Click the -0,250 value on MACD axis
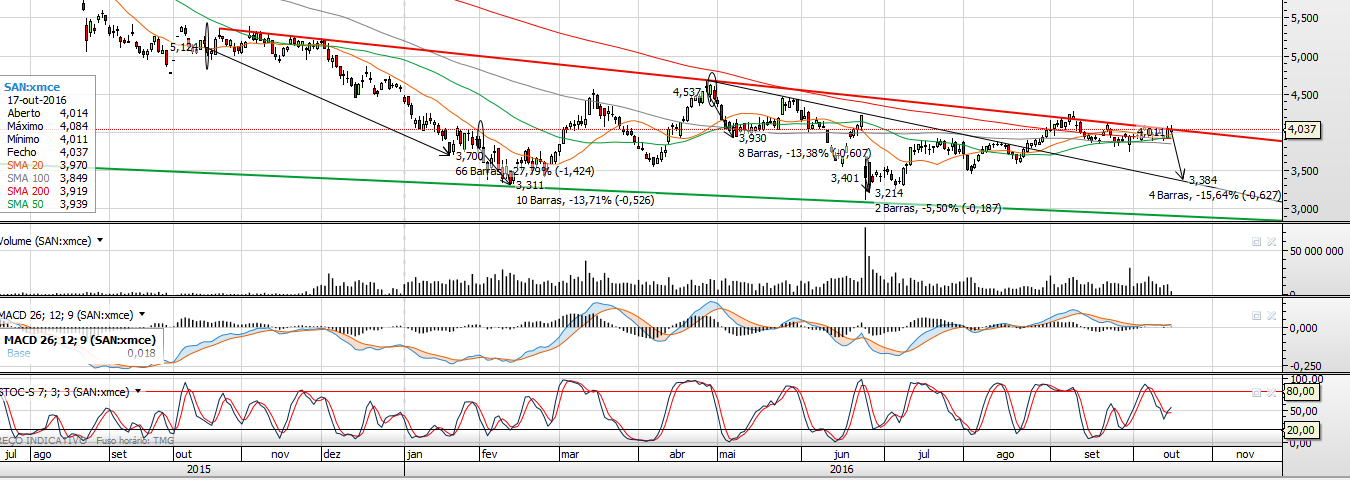This screenshot has height=481, width=1350. click(x=1304, y=366)
